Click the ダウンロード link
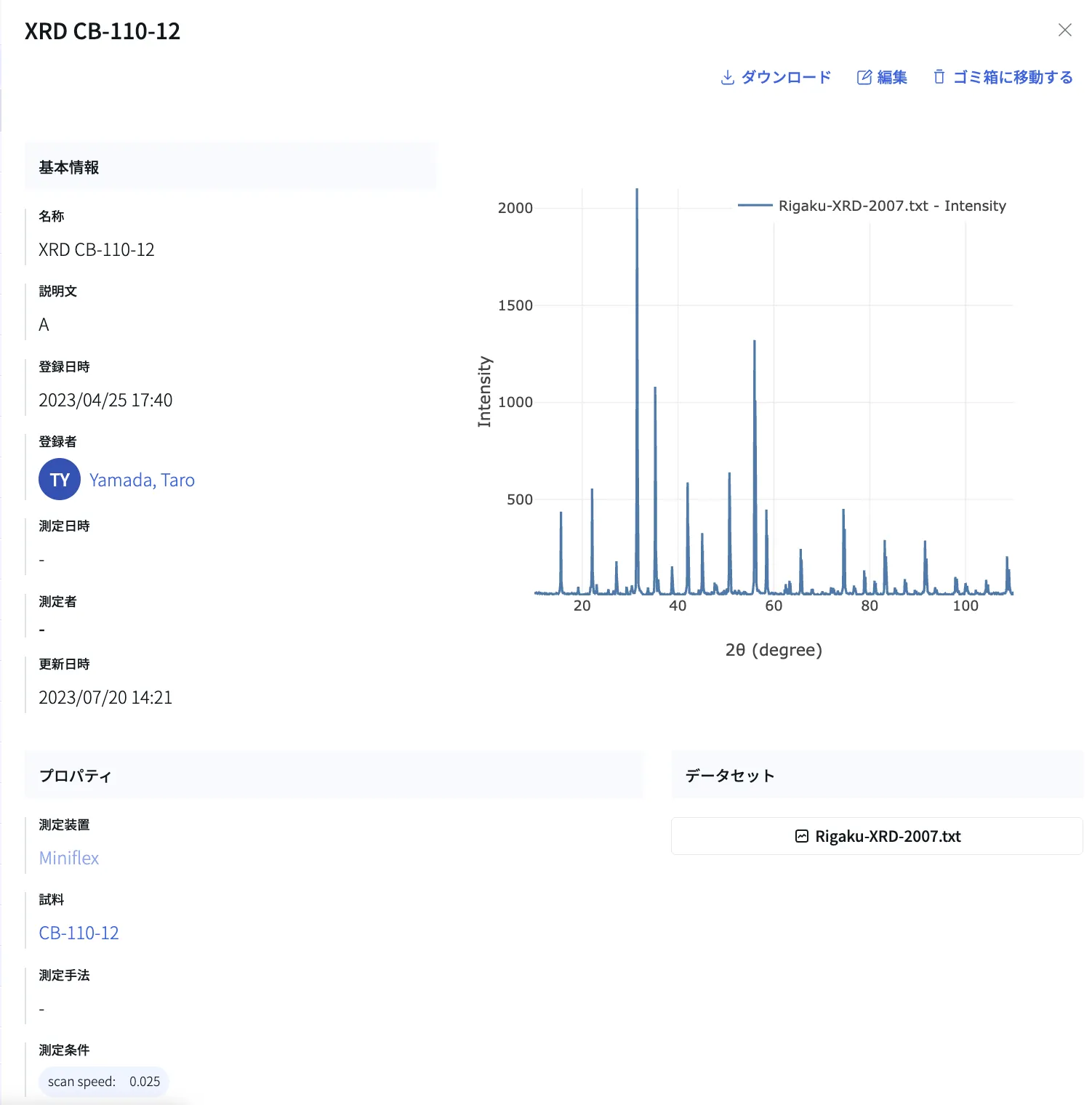The width and height of the screenshot is (1092, 1105). tap(786, 77)
